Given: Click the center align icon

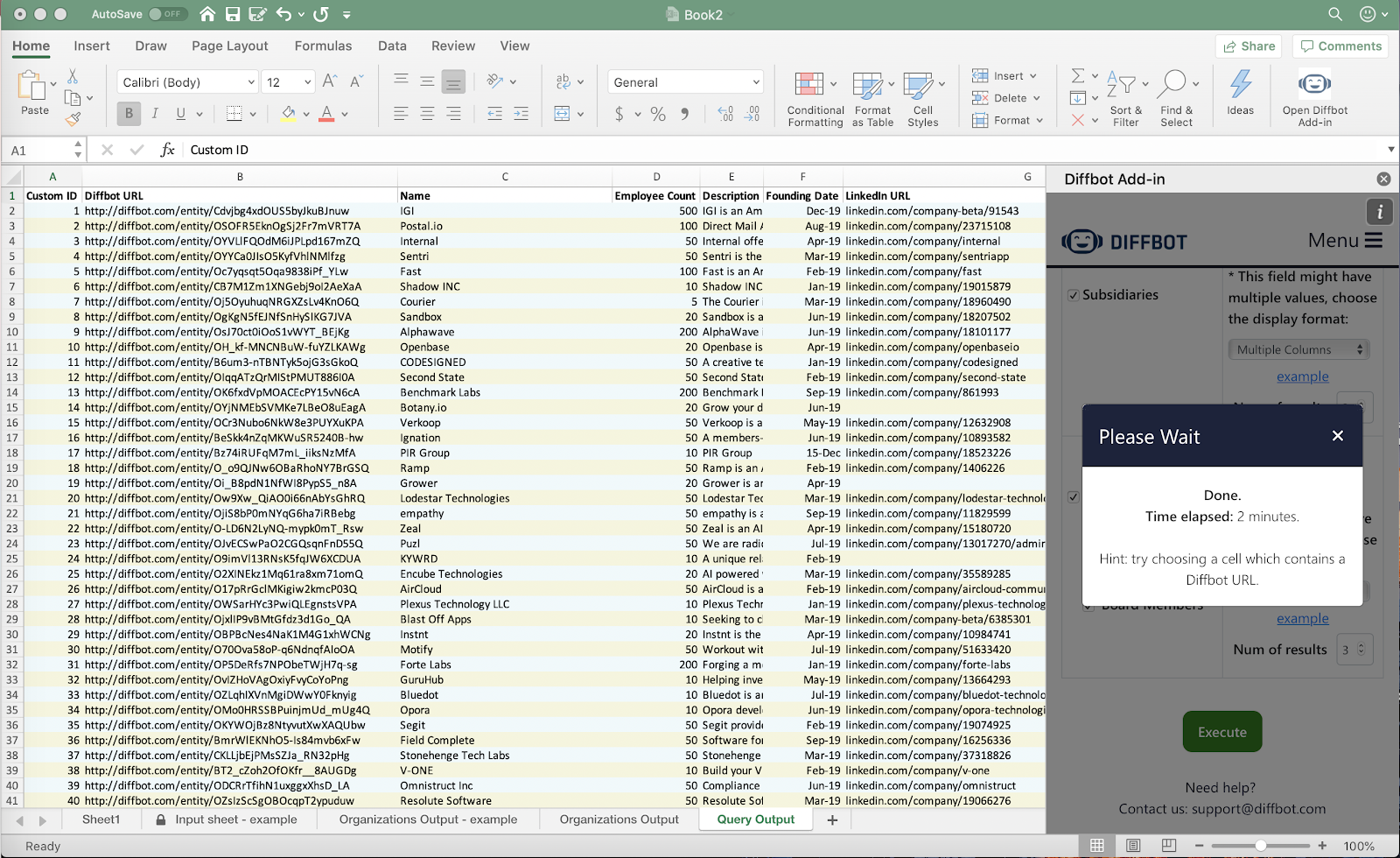Looking at the screenshot, I should [x=427, y=114].
